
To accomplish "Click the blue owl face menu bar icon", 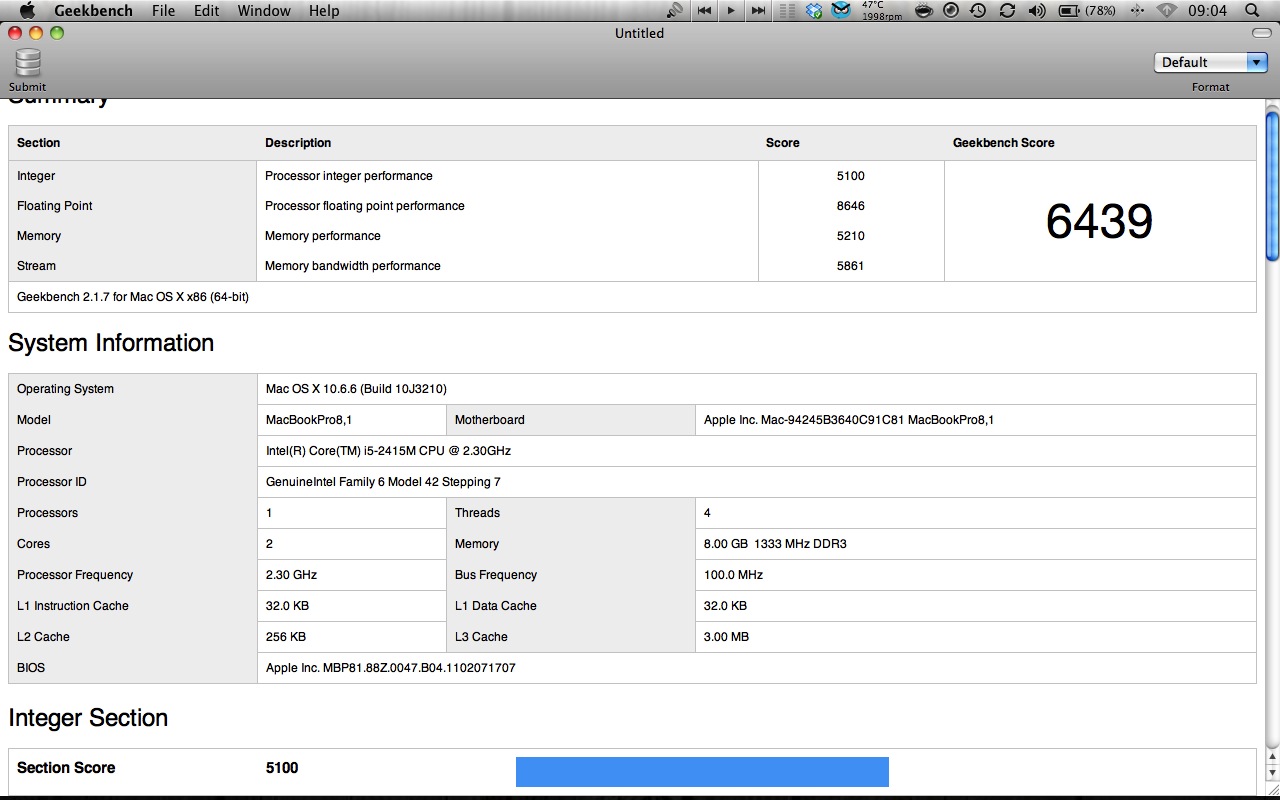I will tap(842, 10).
